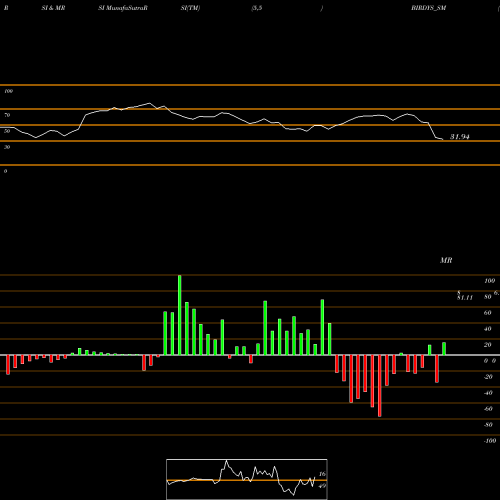Click the SI & MR header text
This screenshot has width=500, height=500.
(x=53, y=8)
